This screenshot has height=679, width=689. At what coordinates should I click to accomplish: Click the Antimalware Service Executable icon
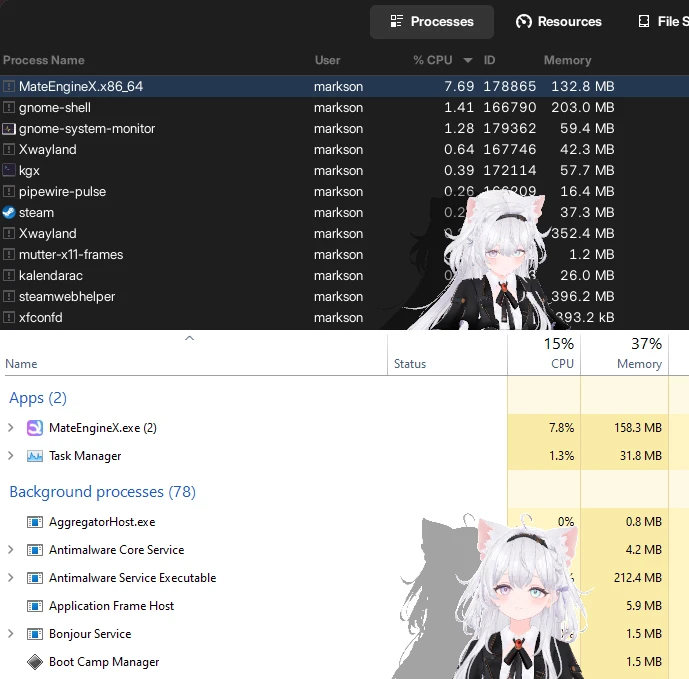[x=35, y=578]
